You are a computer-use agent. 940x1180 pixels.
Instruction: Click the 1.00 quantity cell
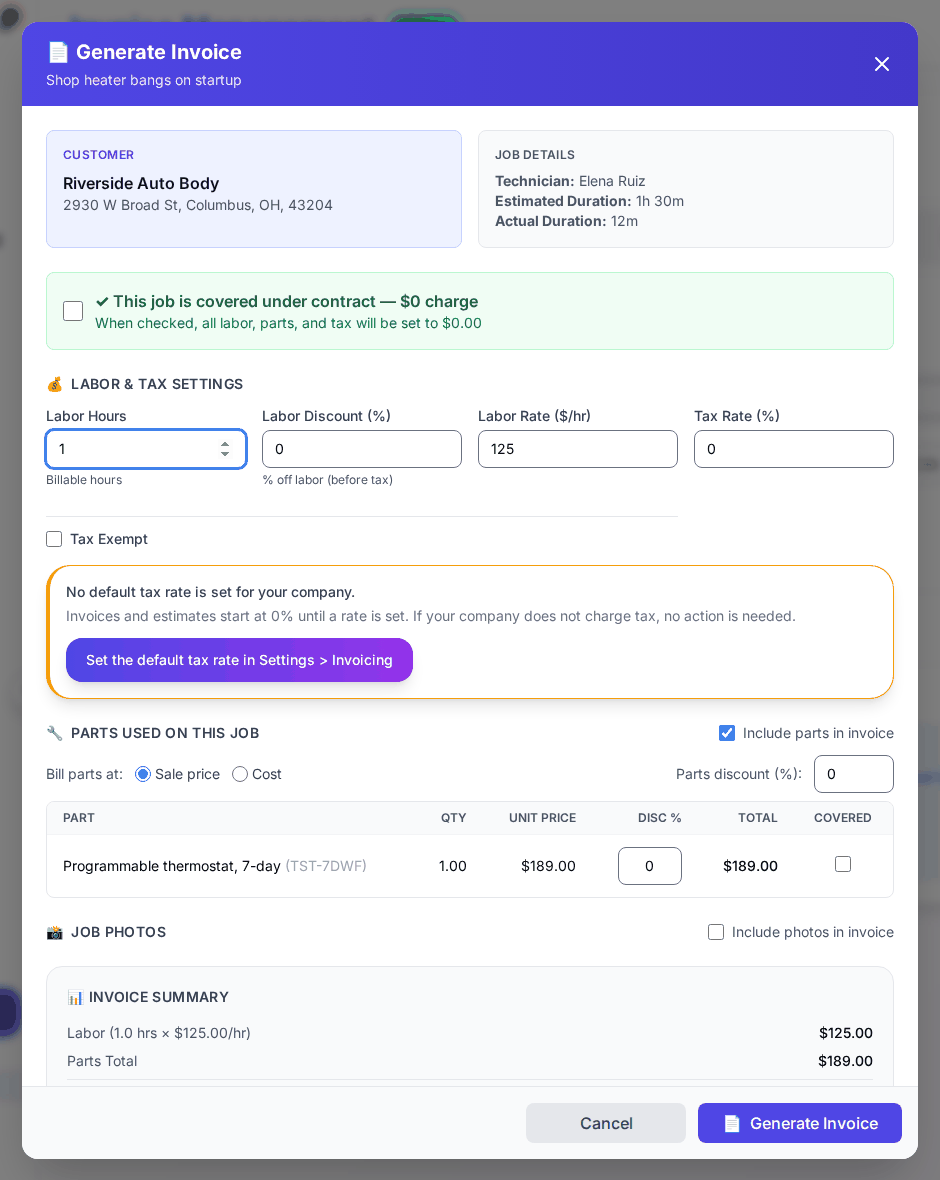(x=453, y=866)
